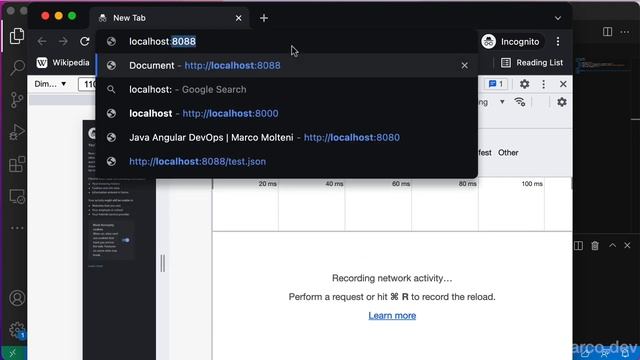The height and width of the screenshot is (360, 640).
Task: Open network conditions wifi icon
Action: 520,102
